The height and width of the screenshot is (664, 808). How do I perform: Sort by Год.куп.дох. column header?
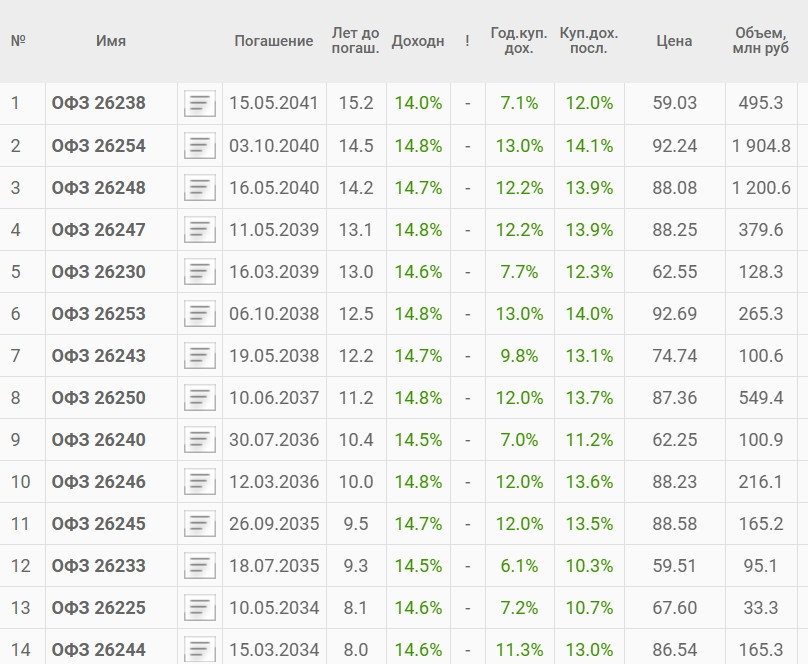point(519,41)
